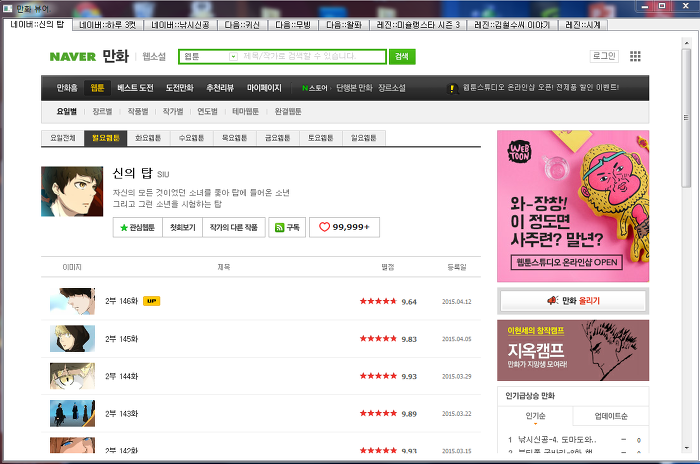Select the 작가별 sub-menu
The width and height of the screenshot is (700, 464).
tap(173, 111)
